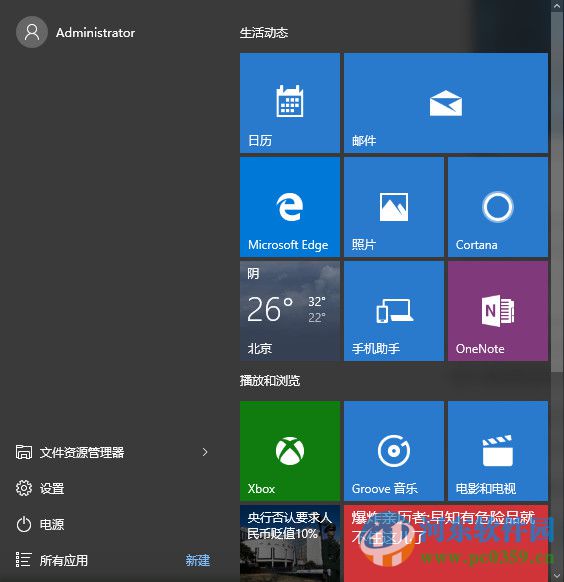Click the 新建 (new) link beside All apps
Screen dimensions: 564x582
click(198, 560)
